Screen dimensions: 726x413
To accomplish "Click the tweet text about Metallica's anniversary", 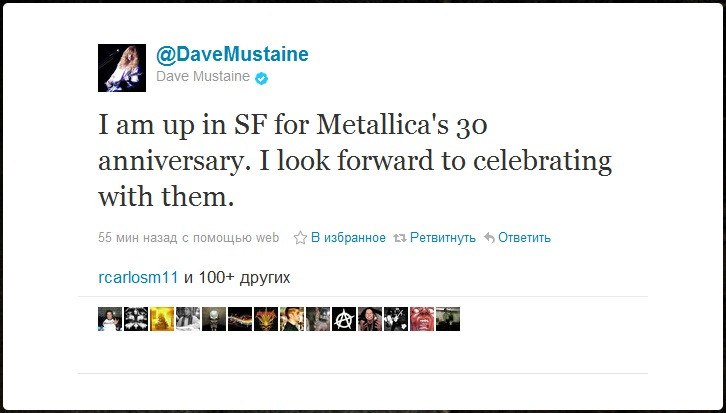I will tap(355, 161).
